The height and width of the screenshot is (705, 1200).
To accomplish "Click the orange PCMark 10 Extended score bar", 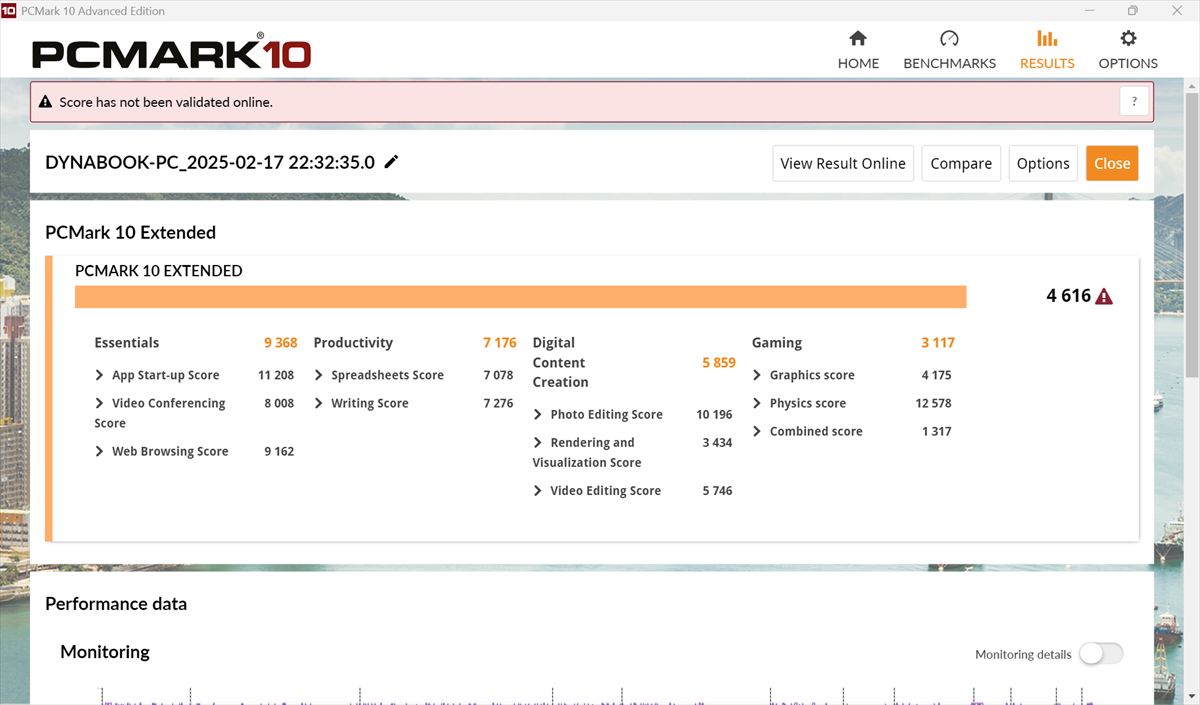I will coord(520,297).
